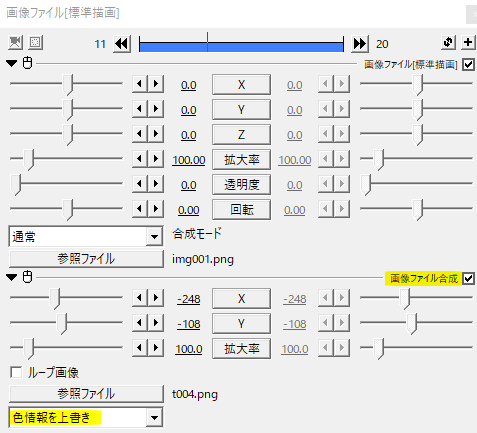Click mouse icon in 画像ファイル合成 section header
Viewport: 477px width, 433px height.
[x=27, y=277]
